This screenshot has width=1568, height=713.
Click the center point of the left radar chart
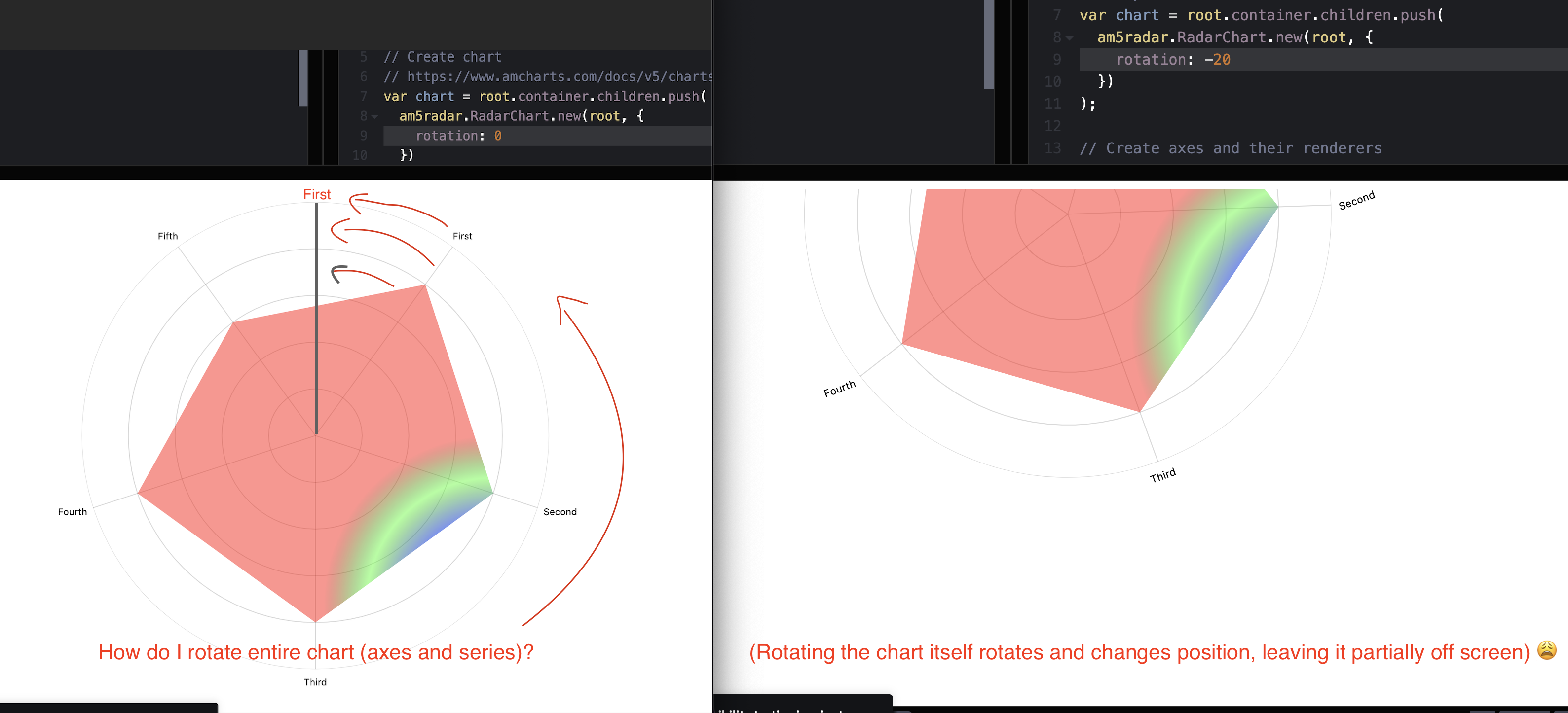tap(316, 435)
